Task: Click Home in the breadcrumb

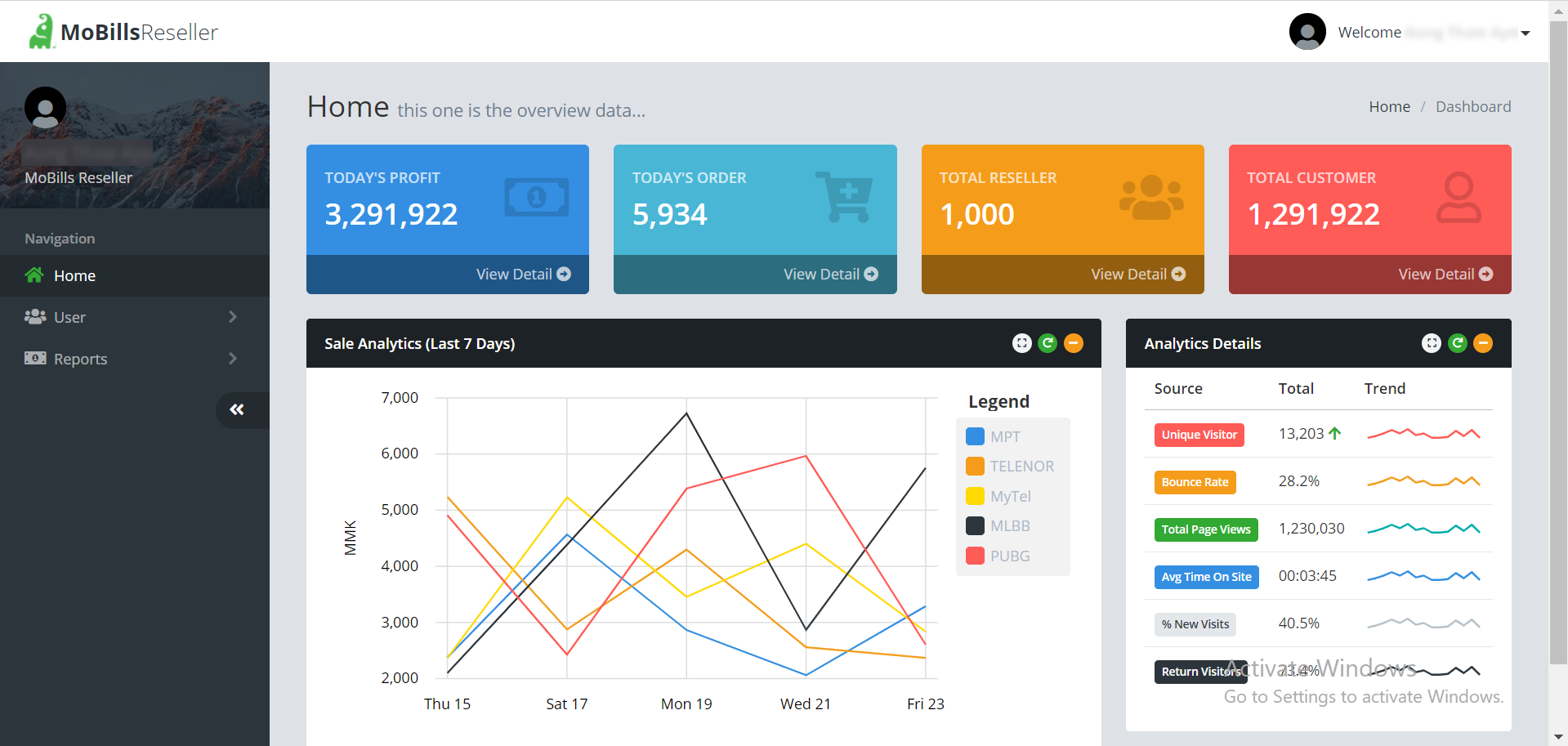Action: (x=1389, y=107)
